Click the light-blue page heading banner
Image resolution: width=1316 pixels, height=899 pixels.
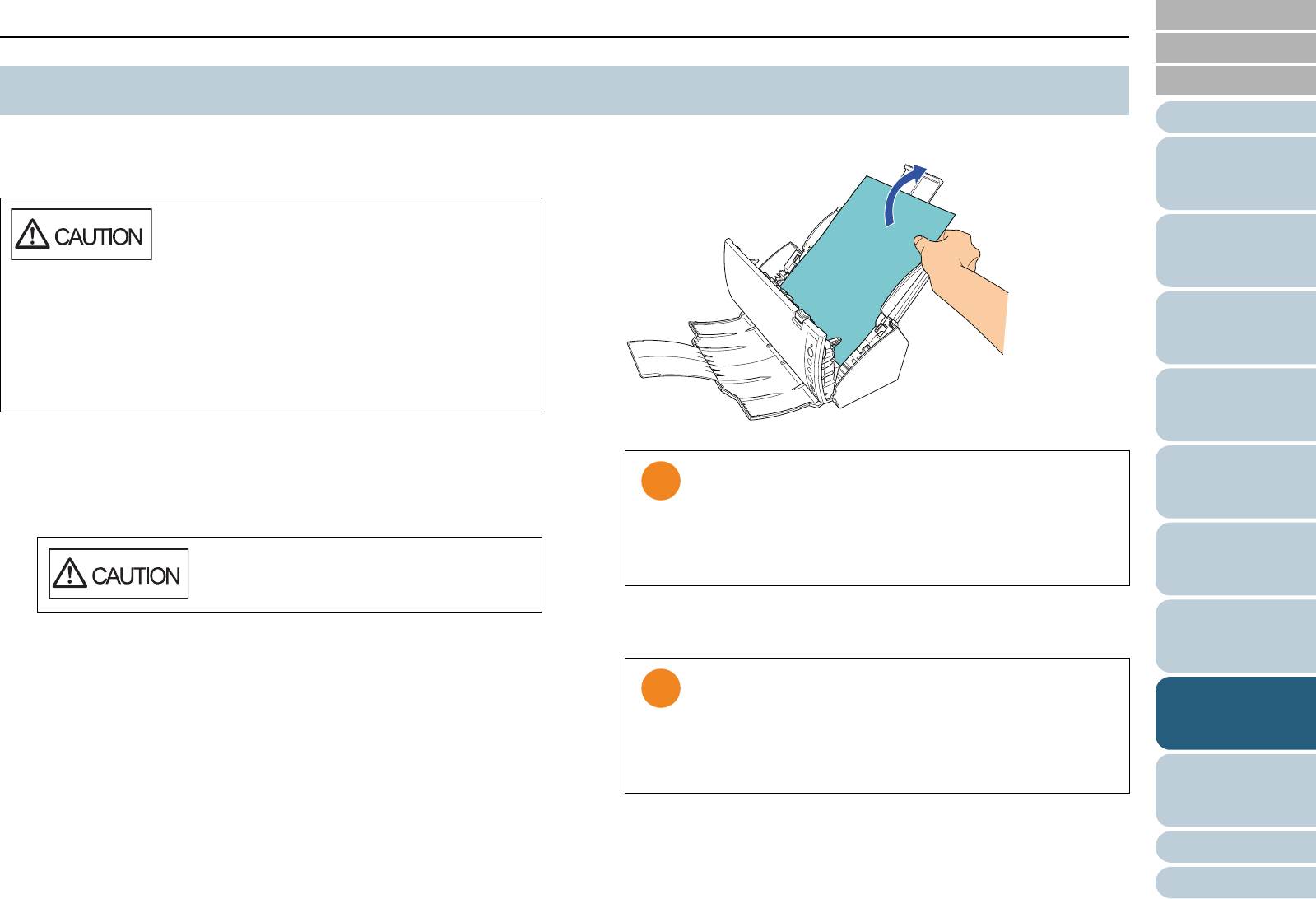(x=564, y=91)
